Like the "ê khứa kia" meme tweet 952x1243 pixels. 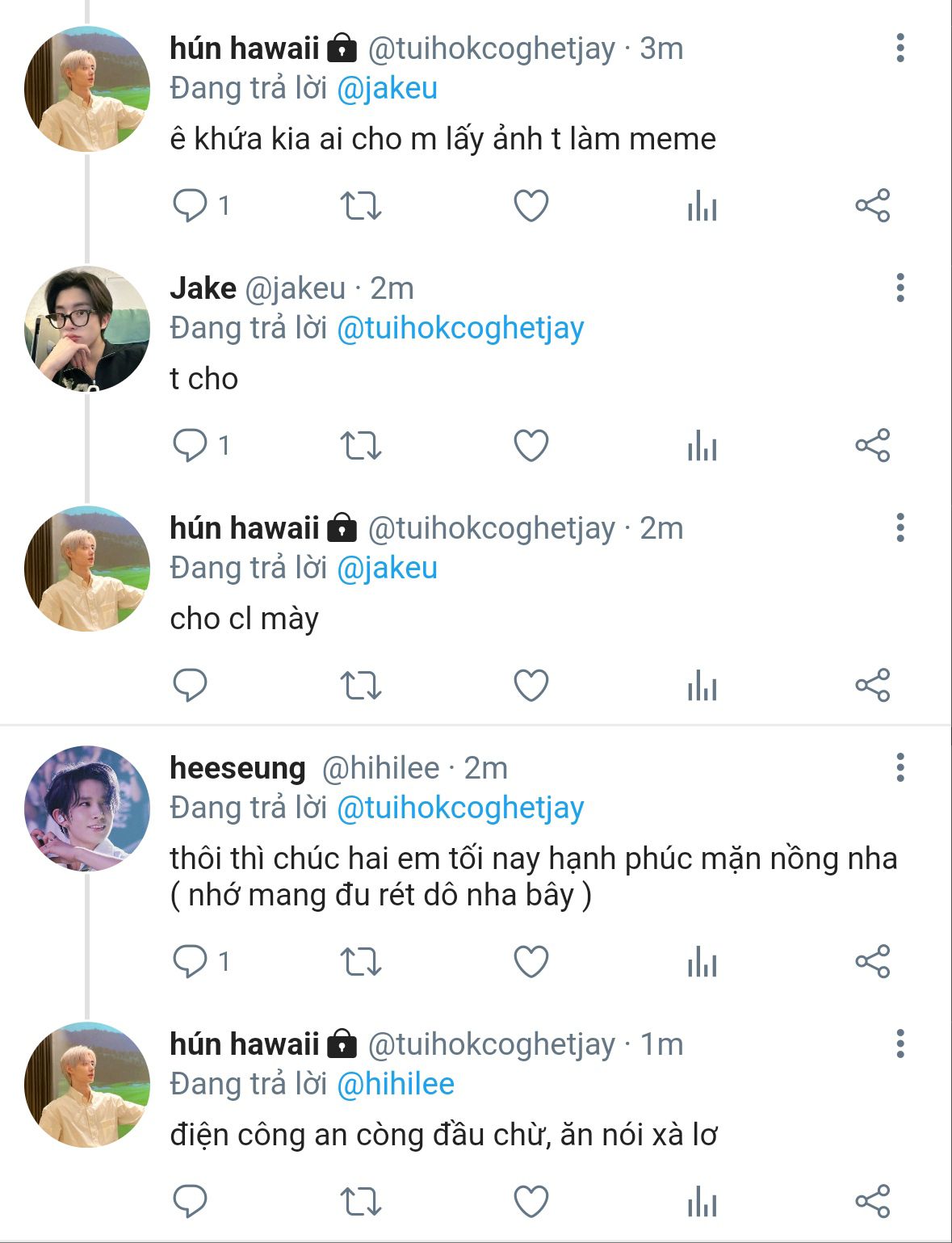pyautogui.click(x=531, y=206)
